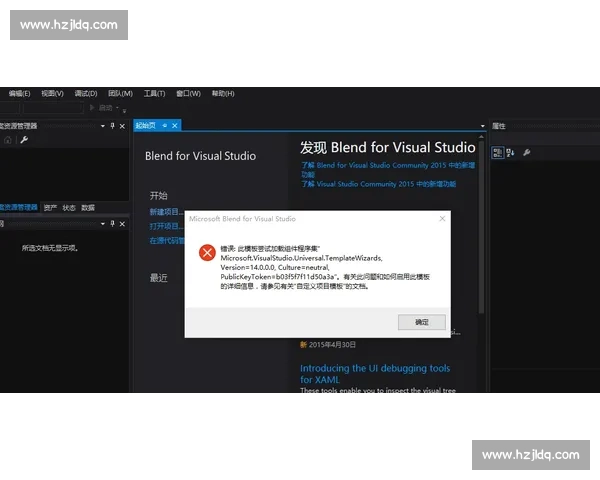600x480 pixels.
Task: Open the resource manager panel options arrow
Action: pos(103,126)
